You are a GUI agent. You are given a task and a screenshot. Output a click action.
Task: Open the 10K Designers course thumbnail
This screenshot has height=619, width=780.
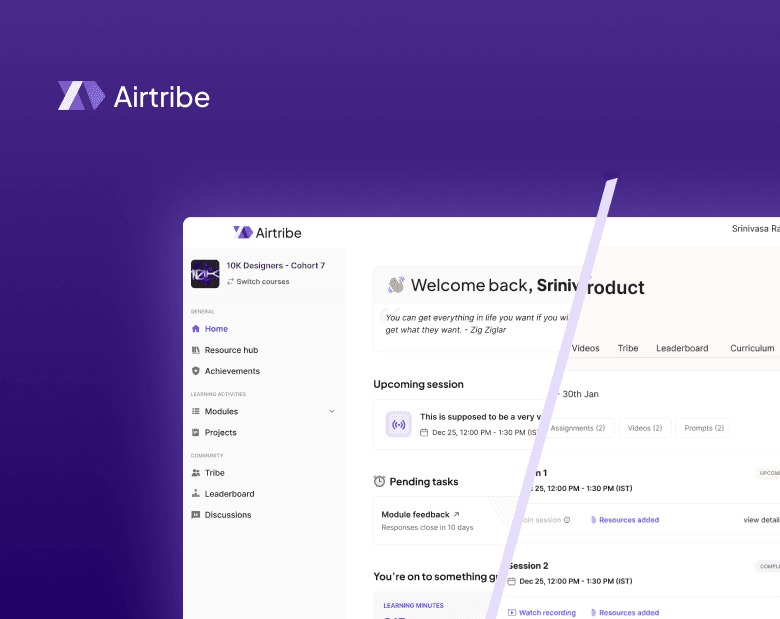tap(205, 274)
